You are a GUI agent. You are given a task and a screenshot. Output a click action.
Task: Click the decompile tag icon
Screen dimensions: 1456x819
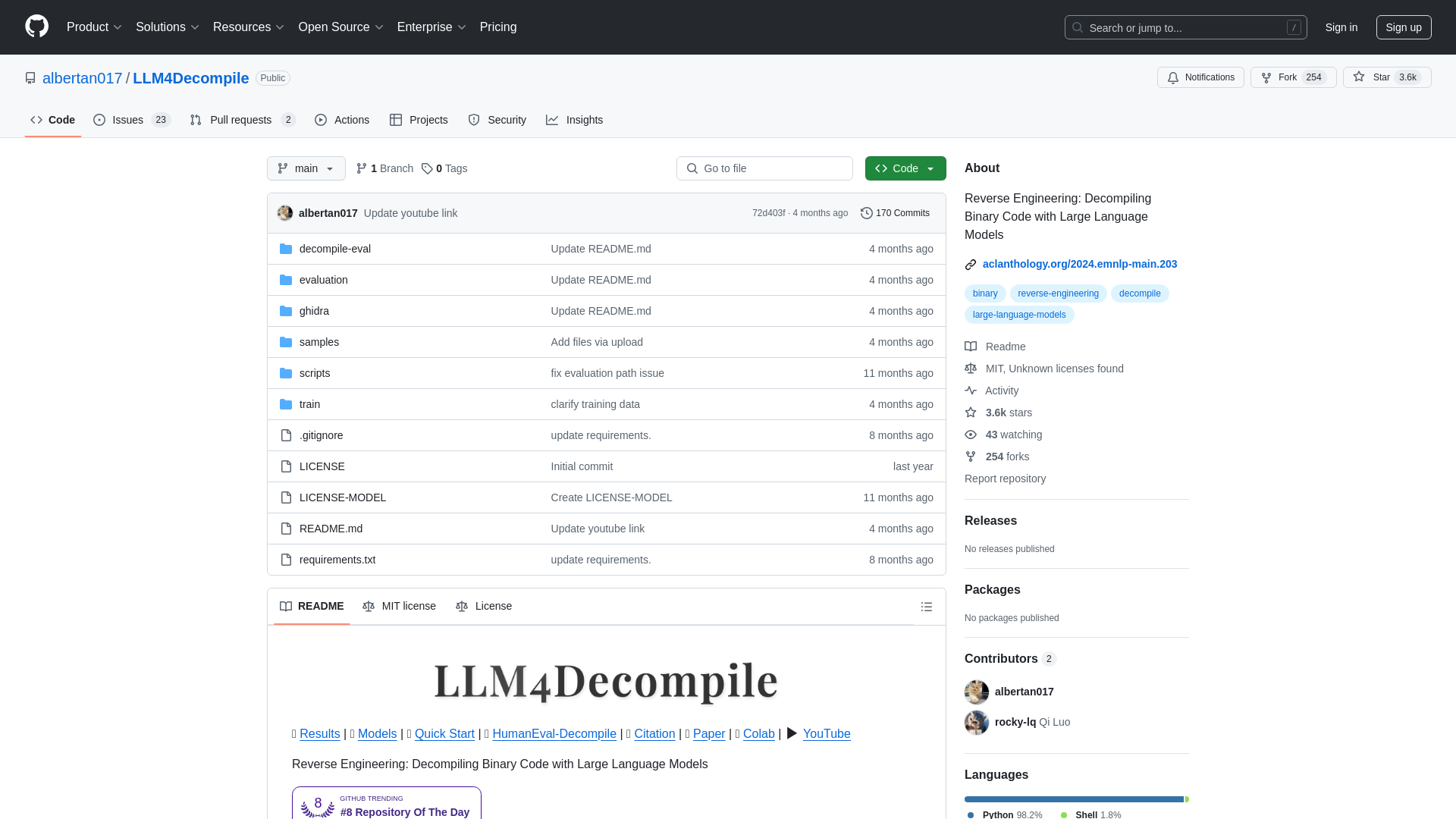(1139, 293)
